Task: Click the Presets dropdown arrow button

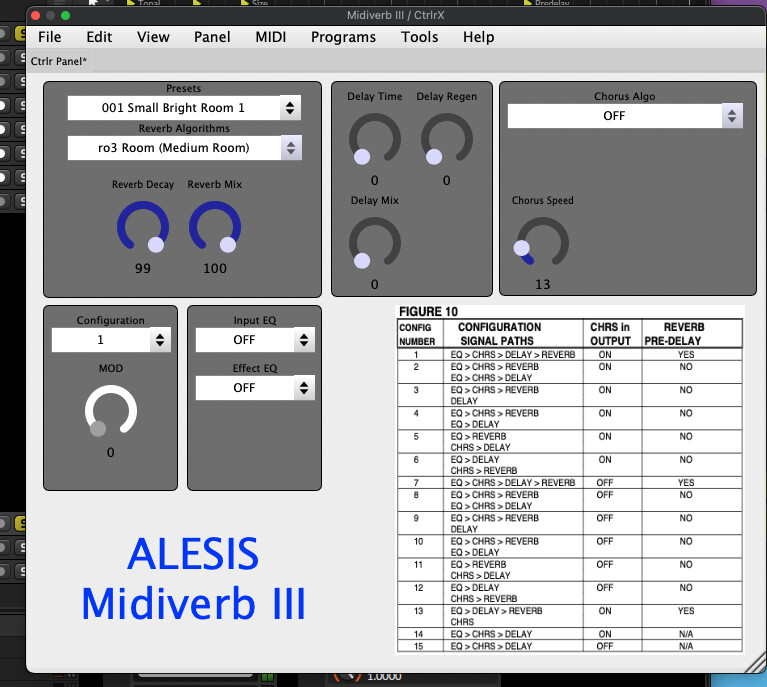Action: tap(290, 108)
